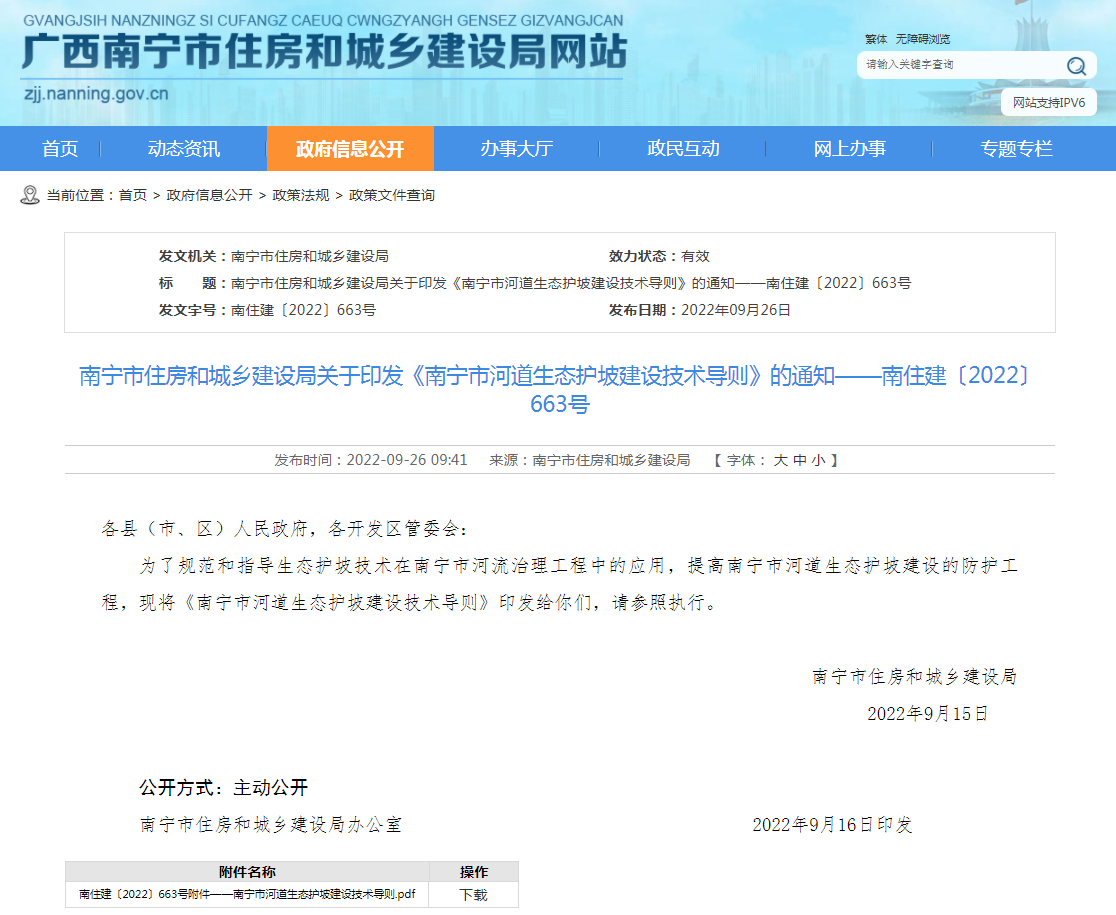The width and height of the screenshot is (1116, 915).
Task: Open the 政民互动 navigation tab
Action: click(683, 149)
